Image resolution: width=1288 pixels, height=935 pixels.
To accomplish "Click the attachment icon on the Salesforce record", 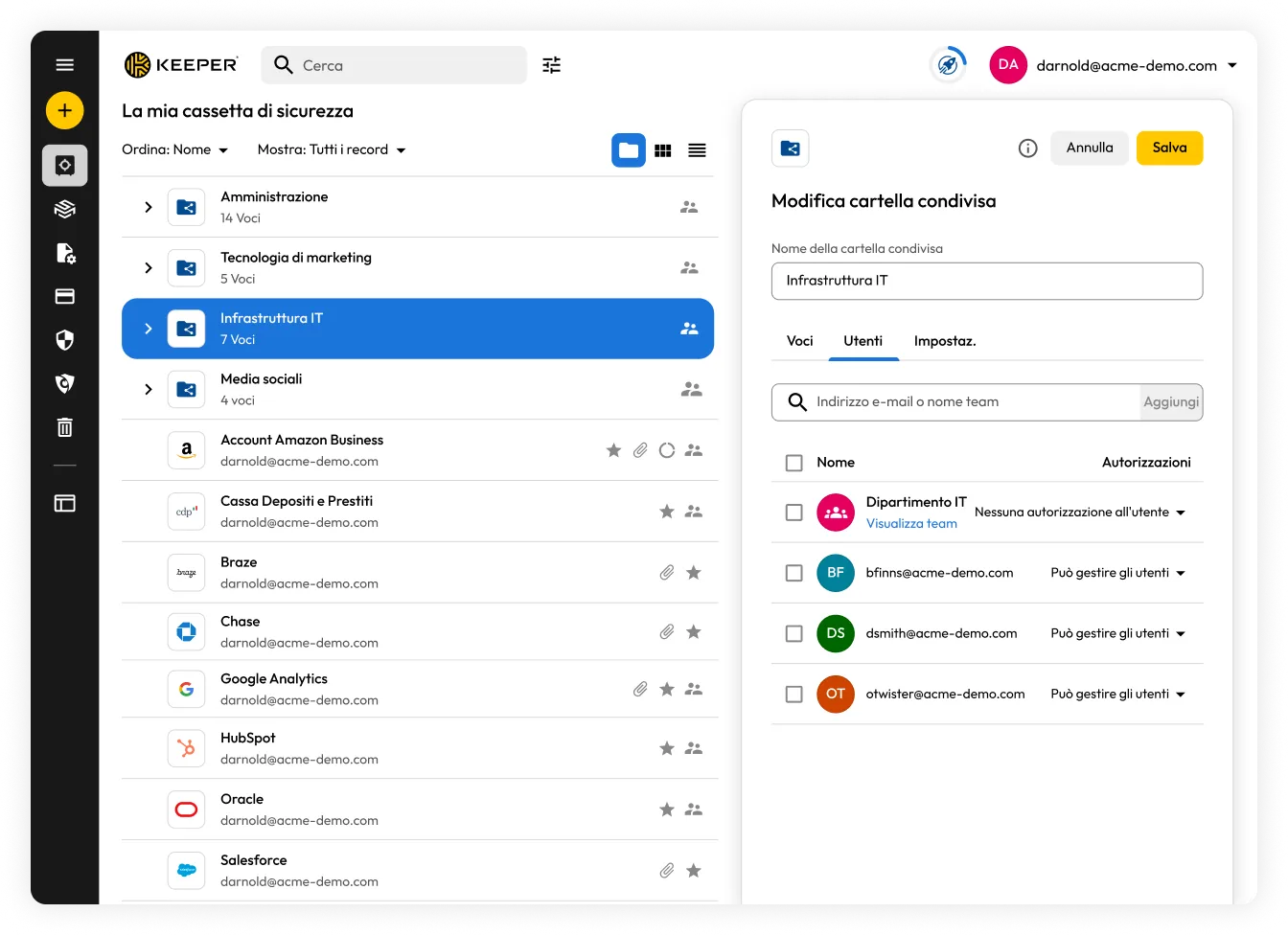I will coord(667,870).
